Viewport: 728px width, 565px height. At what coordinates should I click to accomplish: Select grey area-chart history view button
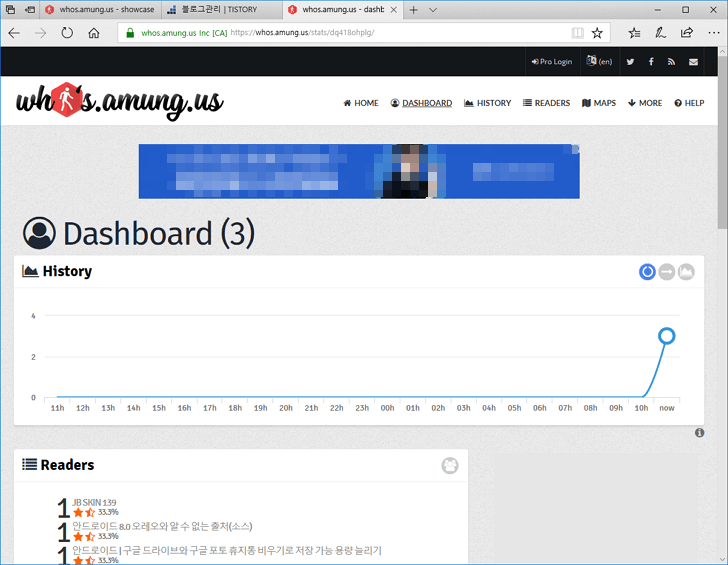(686, 272)
